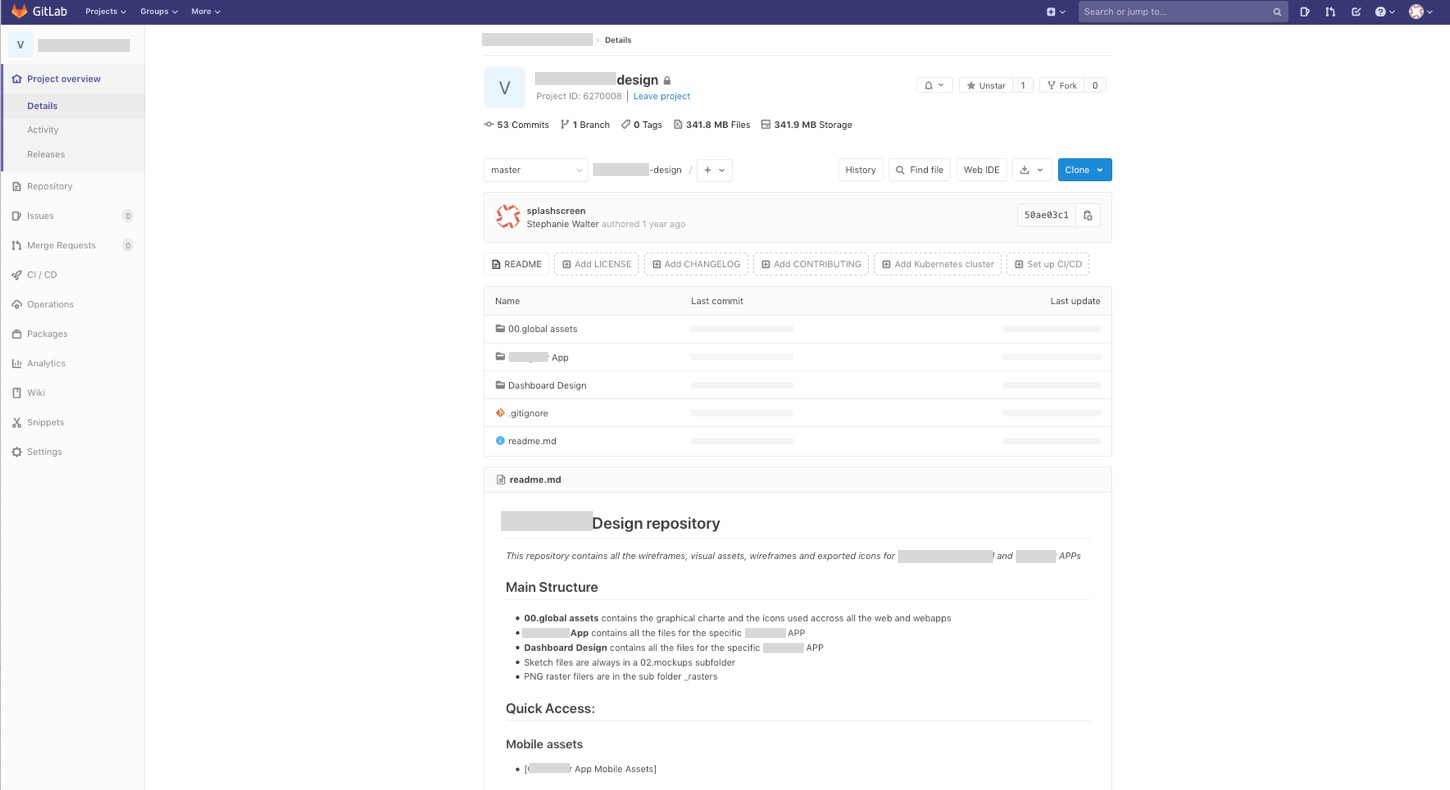
Task: Open project Settings in sidebar
Action: click(x=44, y=452)
